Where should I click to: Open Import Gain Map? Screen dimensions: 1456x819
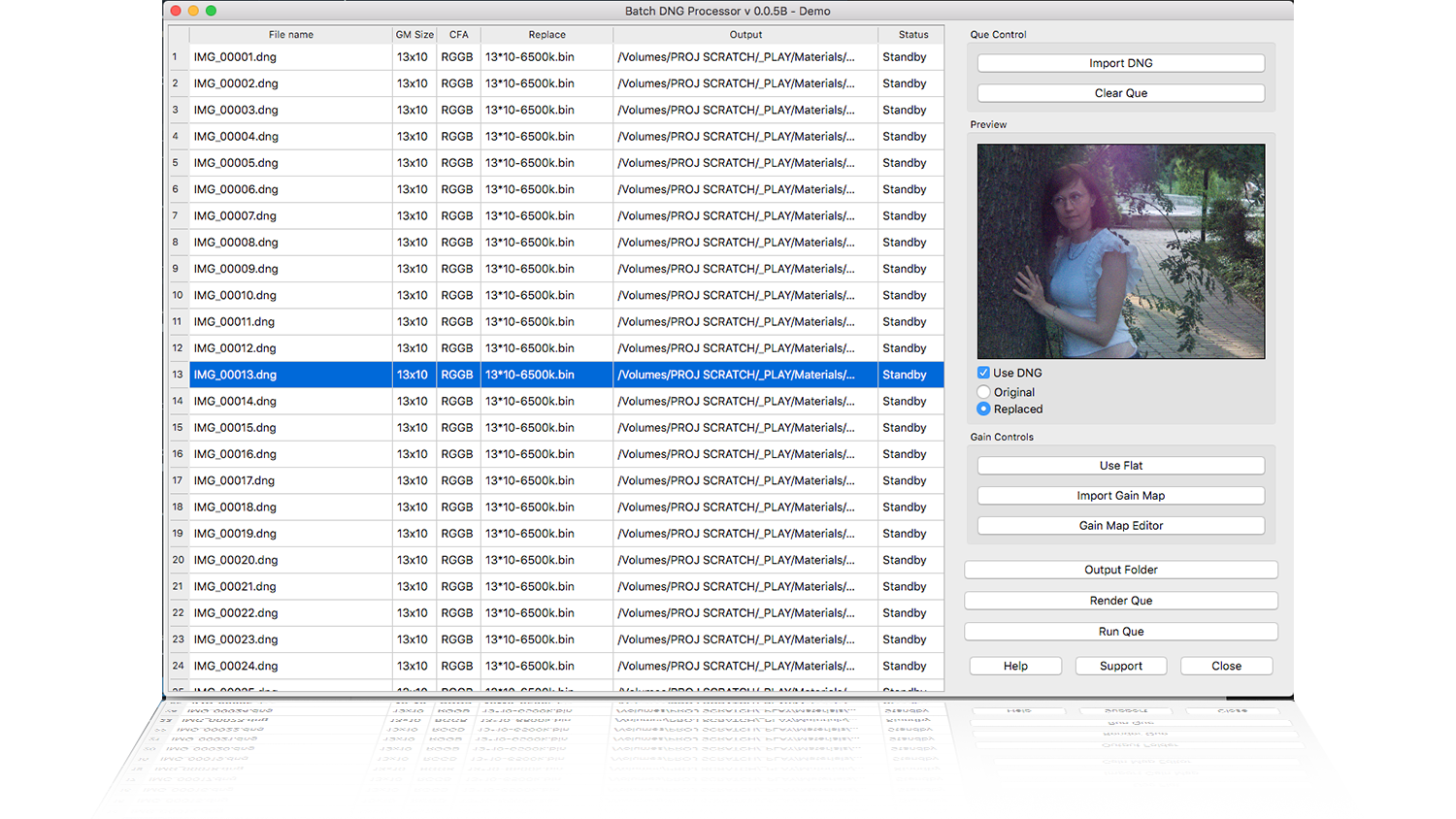tap(1120, 496)
